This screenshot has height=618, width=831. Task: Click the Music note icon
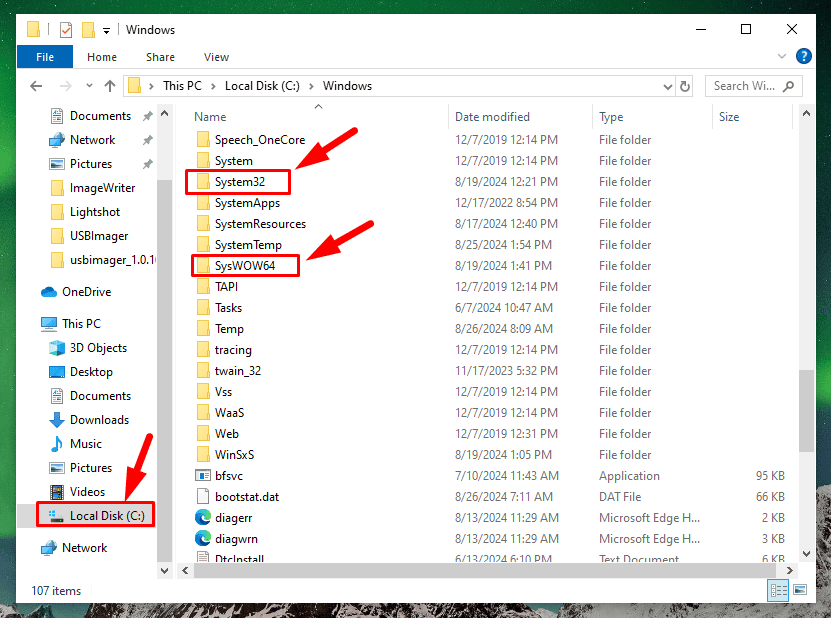[57, 444]
